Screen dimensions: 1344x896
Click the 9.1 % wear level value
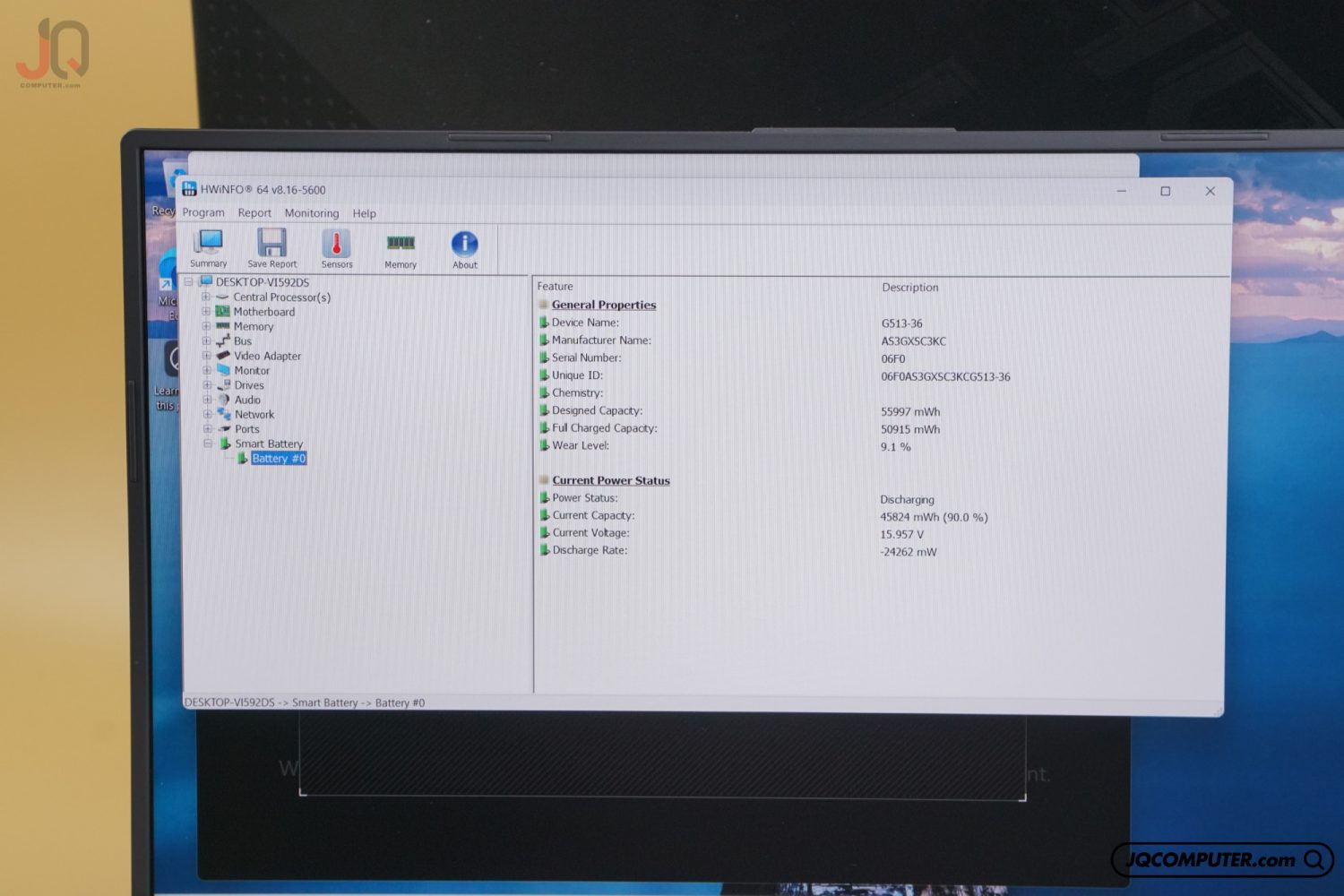coord(895,447)
